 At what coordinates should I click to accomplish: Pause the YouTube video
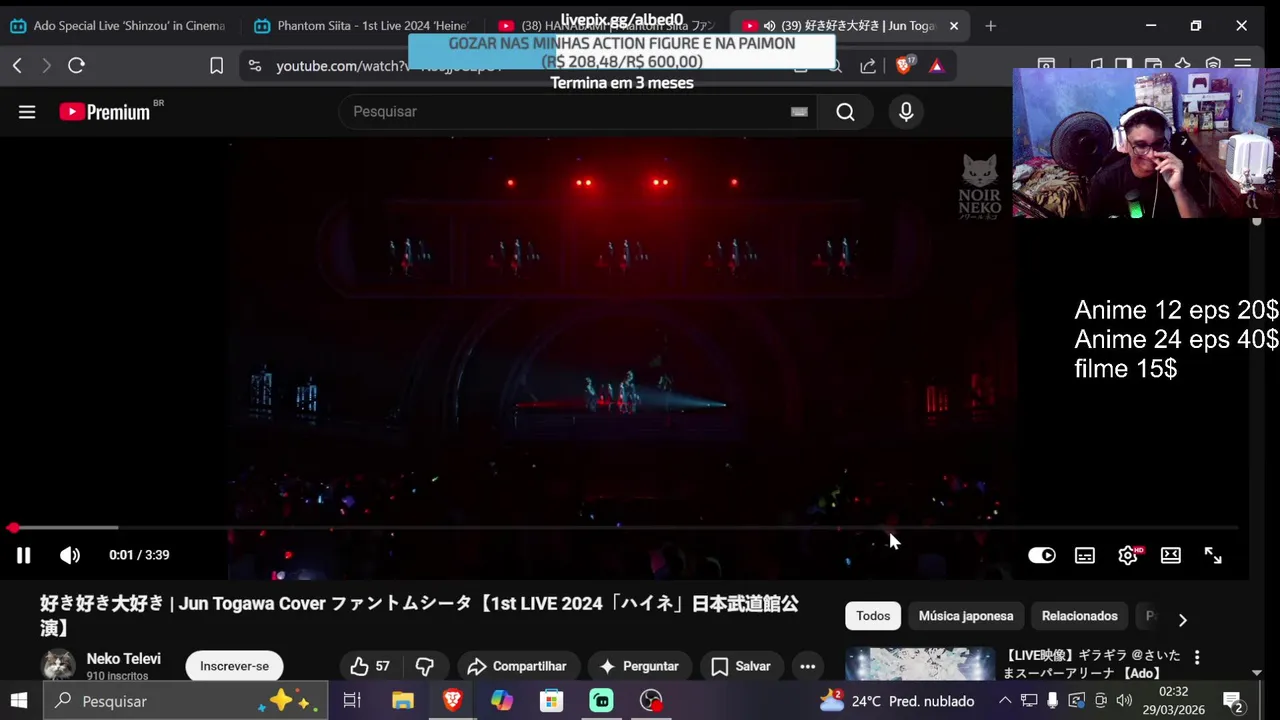(23, 555)
